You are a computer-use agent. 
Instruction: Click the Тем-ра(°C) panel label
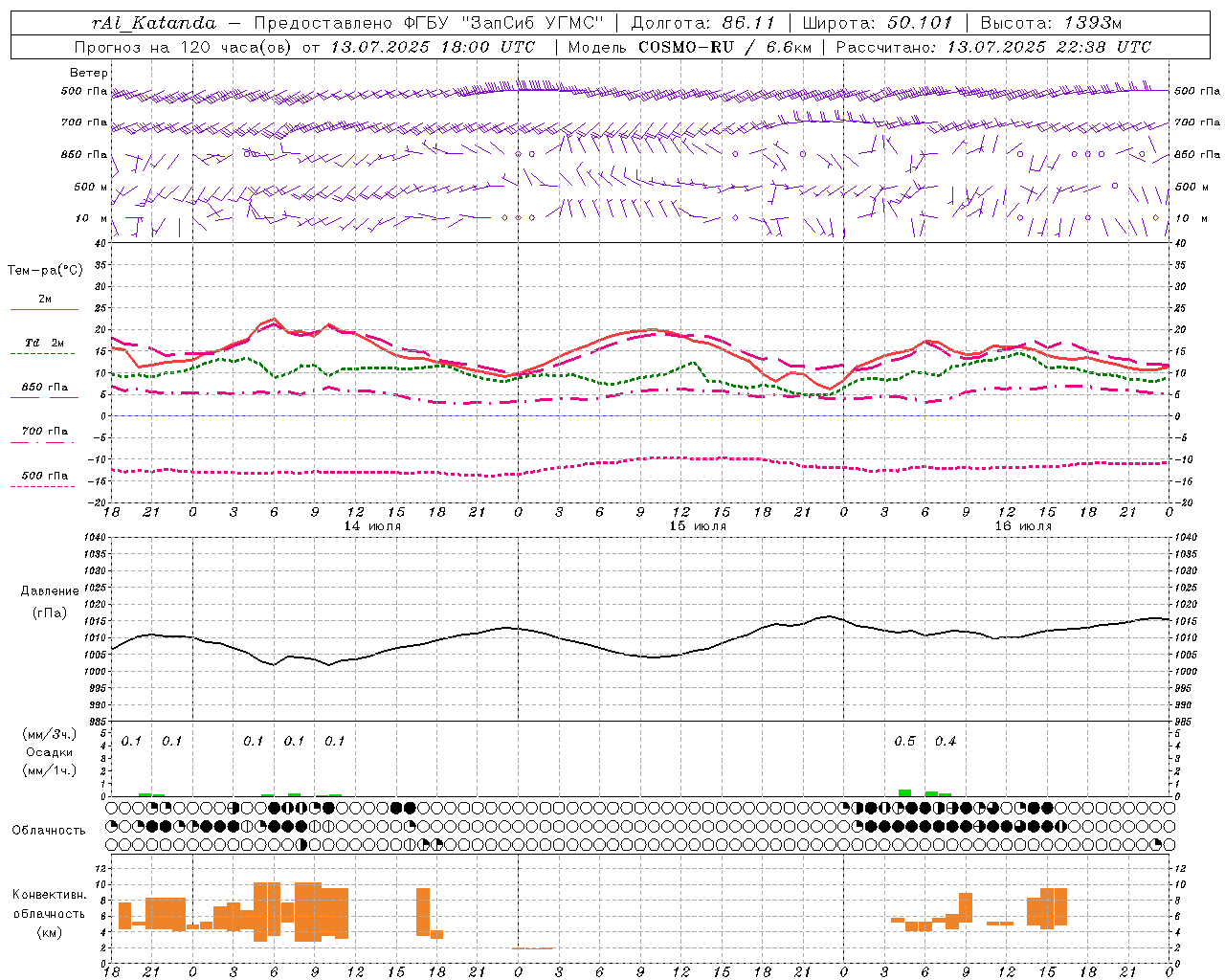click(45, 271)
